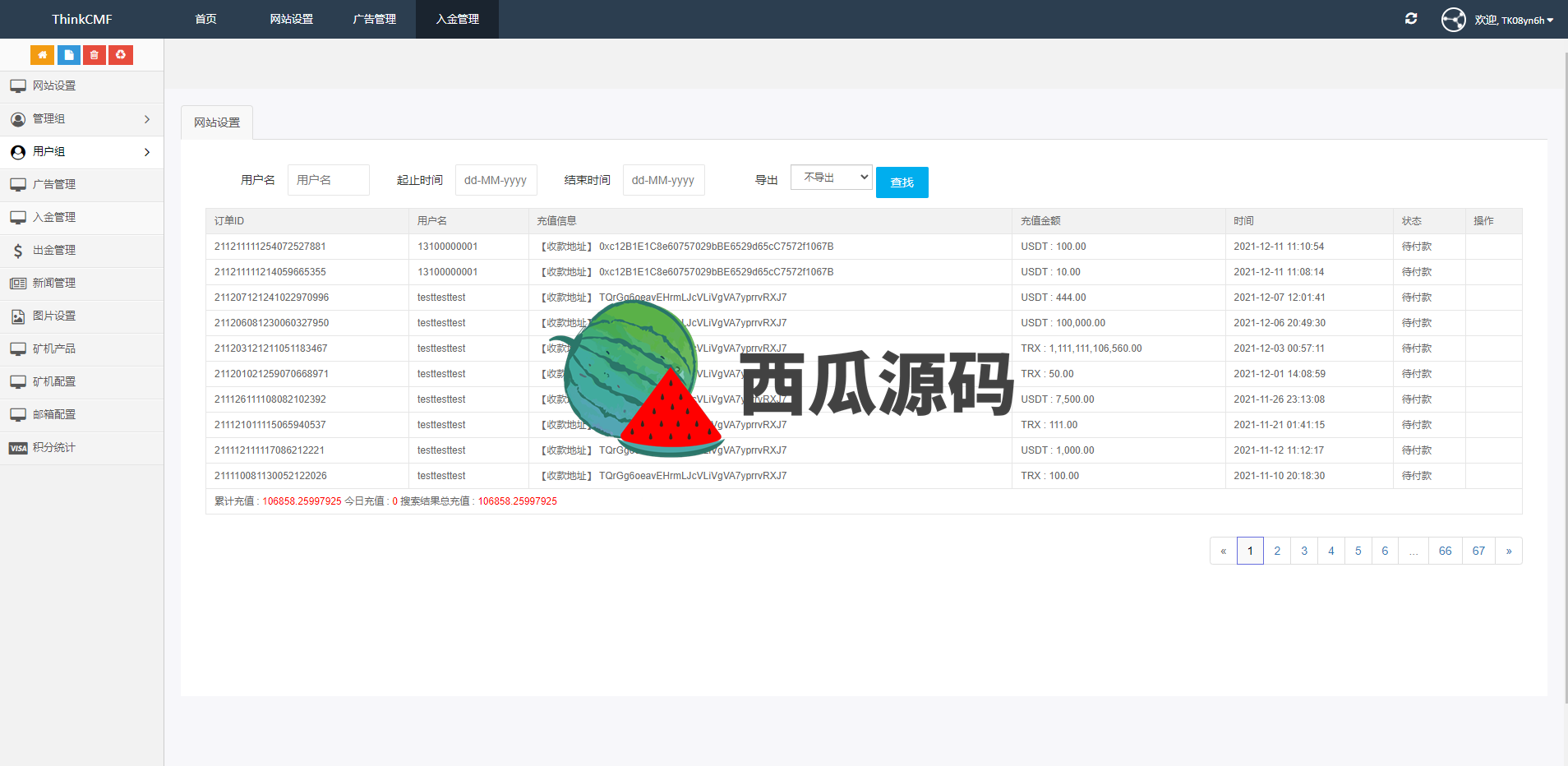The height and width of the screenshot is (766, 1568).
Task: Click the VISA icon beside 积分统计
Action: (18, 448)
